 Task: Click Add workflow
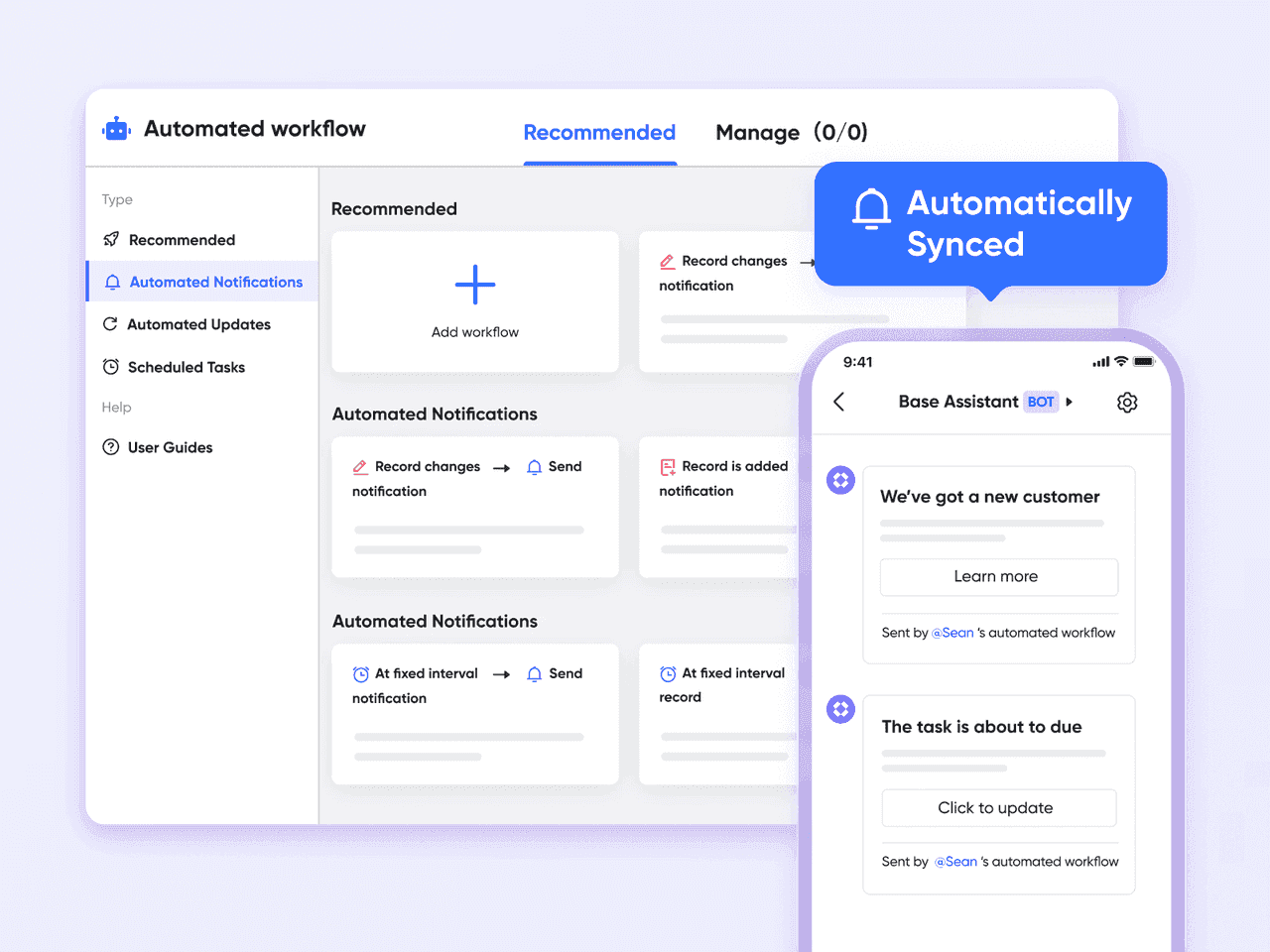click(x=474, y=300)
